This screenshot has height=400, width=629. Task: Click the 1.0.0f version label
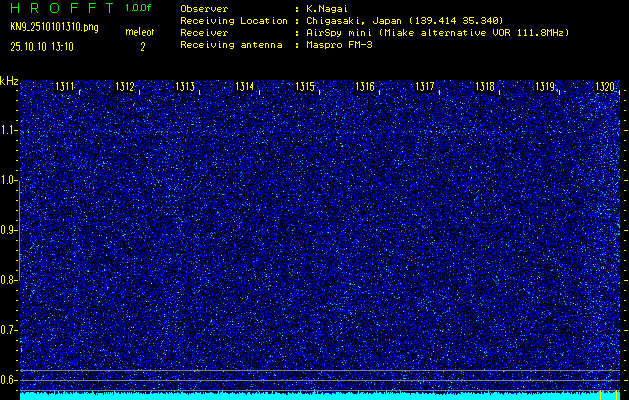pos(139,8)
